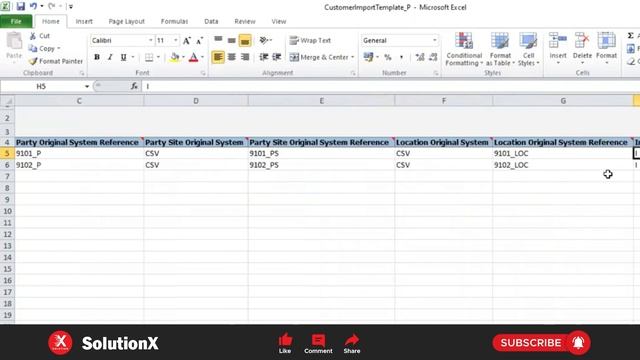Toggle the highlighted Bottom Align button
This screenshot has height=360, width=640.
245,40
